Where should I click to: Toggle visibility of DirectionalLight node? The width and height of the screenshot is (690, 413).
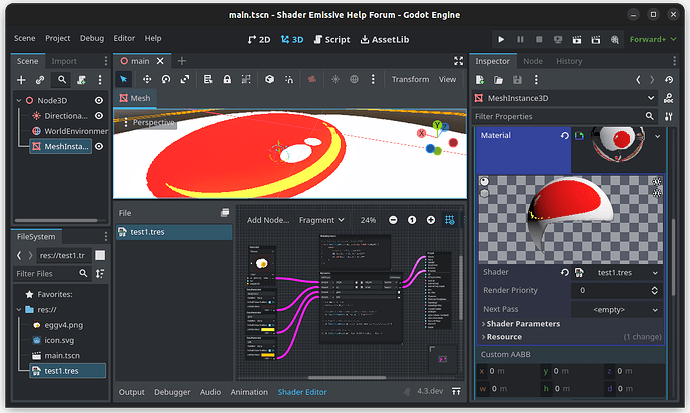99,116
